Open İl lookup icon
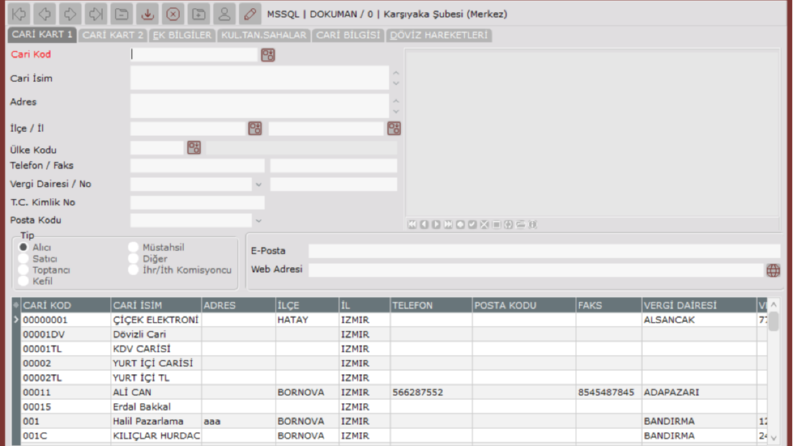Screen dimensions: 793x446 coord(394,128)
